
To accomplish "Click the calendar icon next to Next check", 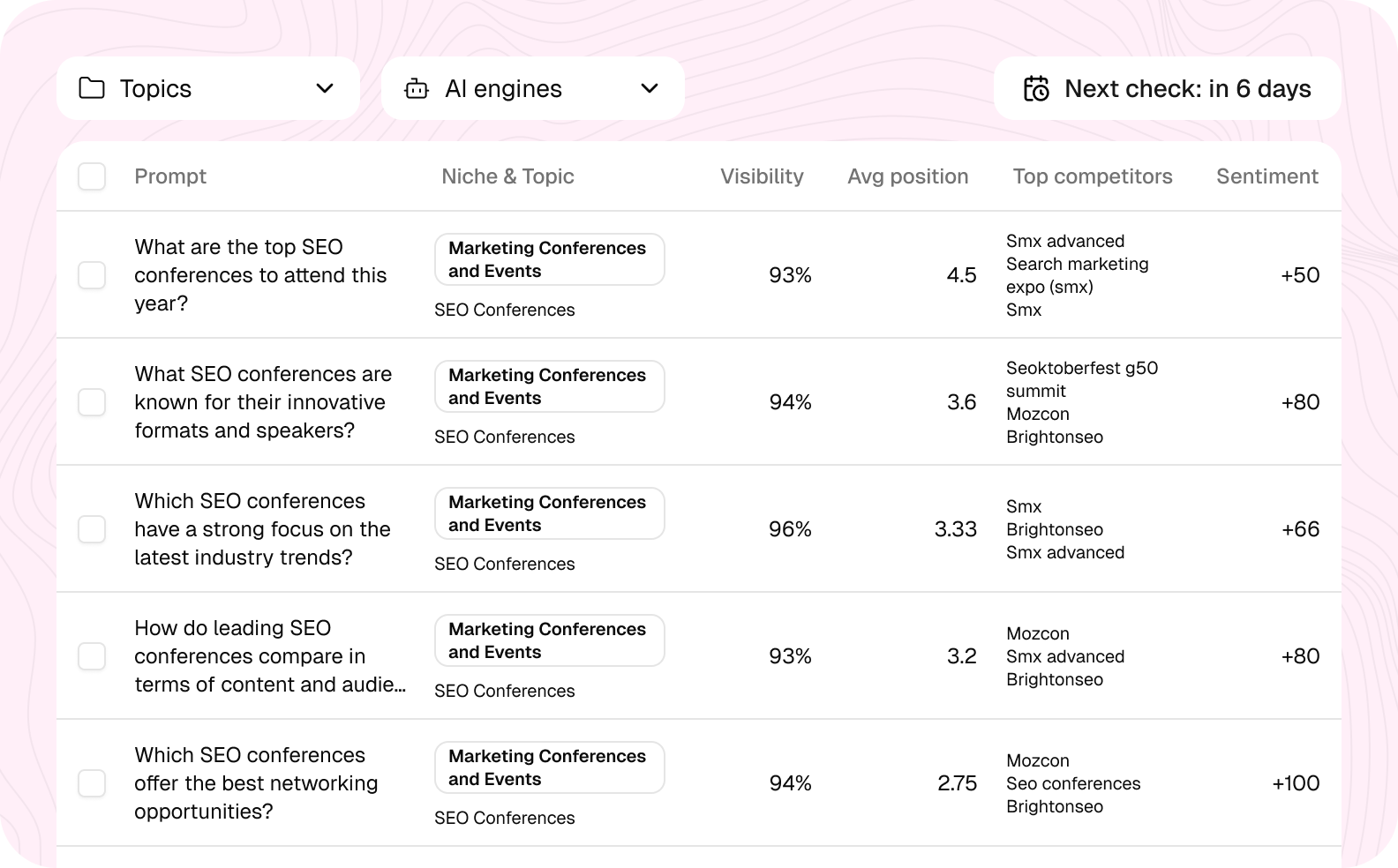I will [1037, 88].
